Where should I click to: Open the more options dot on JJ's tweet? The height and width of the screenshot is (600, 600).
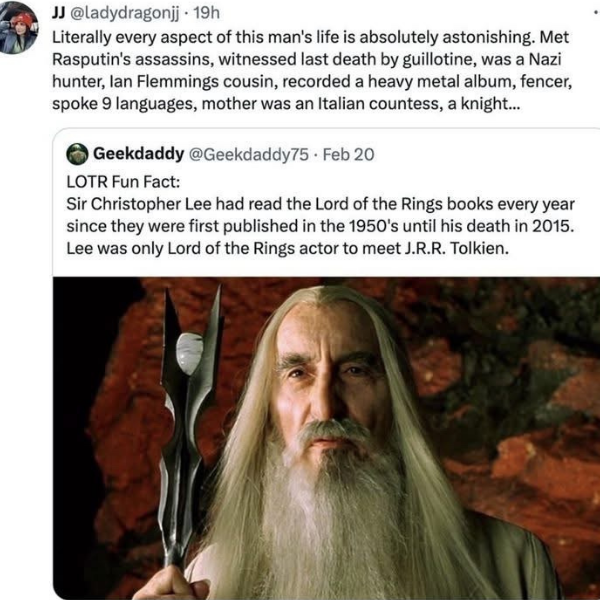[597, 13]
